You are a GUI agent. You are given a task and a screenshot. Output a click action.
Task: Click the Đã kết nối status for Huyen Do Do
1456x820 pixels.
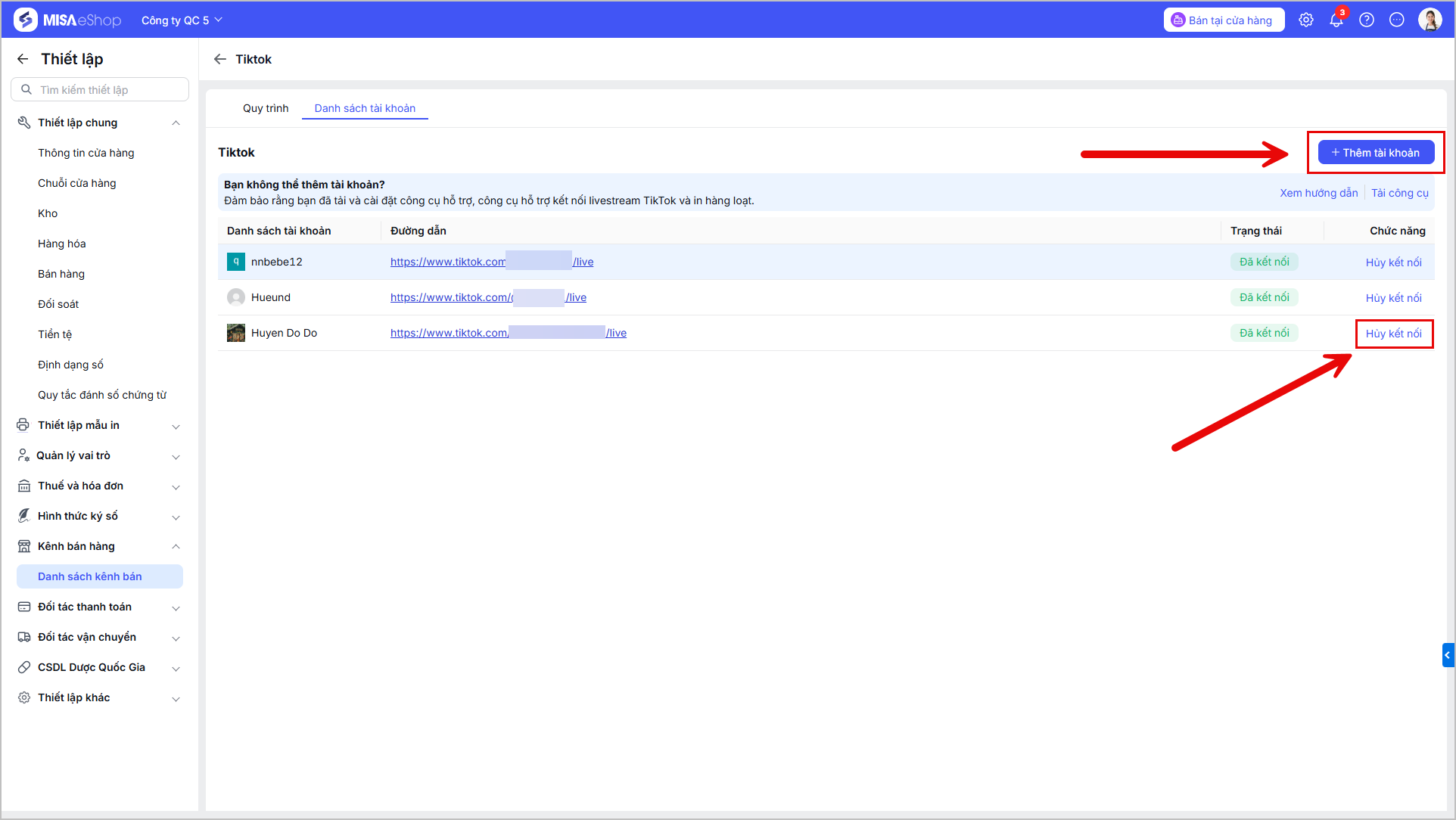click(1264, 333)
